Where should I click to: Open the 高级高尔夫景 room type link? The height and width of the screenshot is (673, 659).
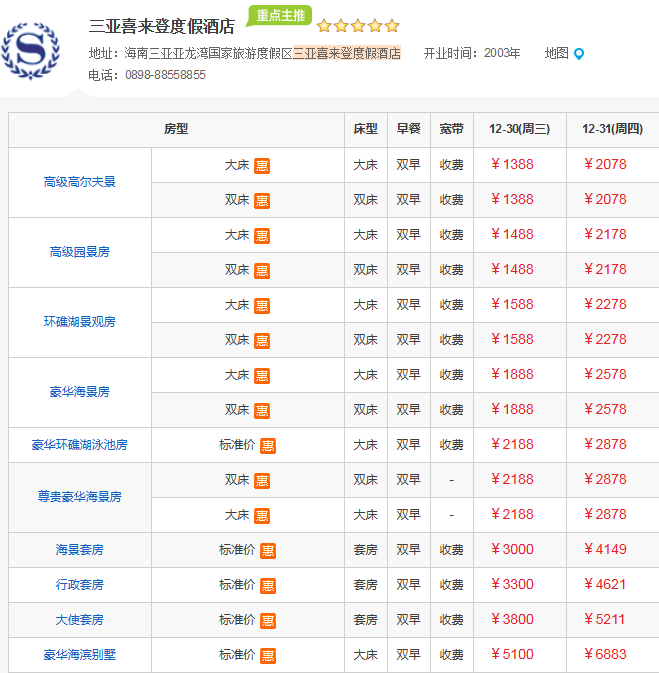pyautogui.click(x=80, y=182)
